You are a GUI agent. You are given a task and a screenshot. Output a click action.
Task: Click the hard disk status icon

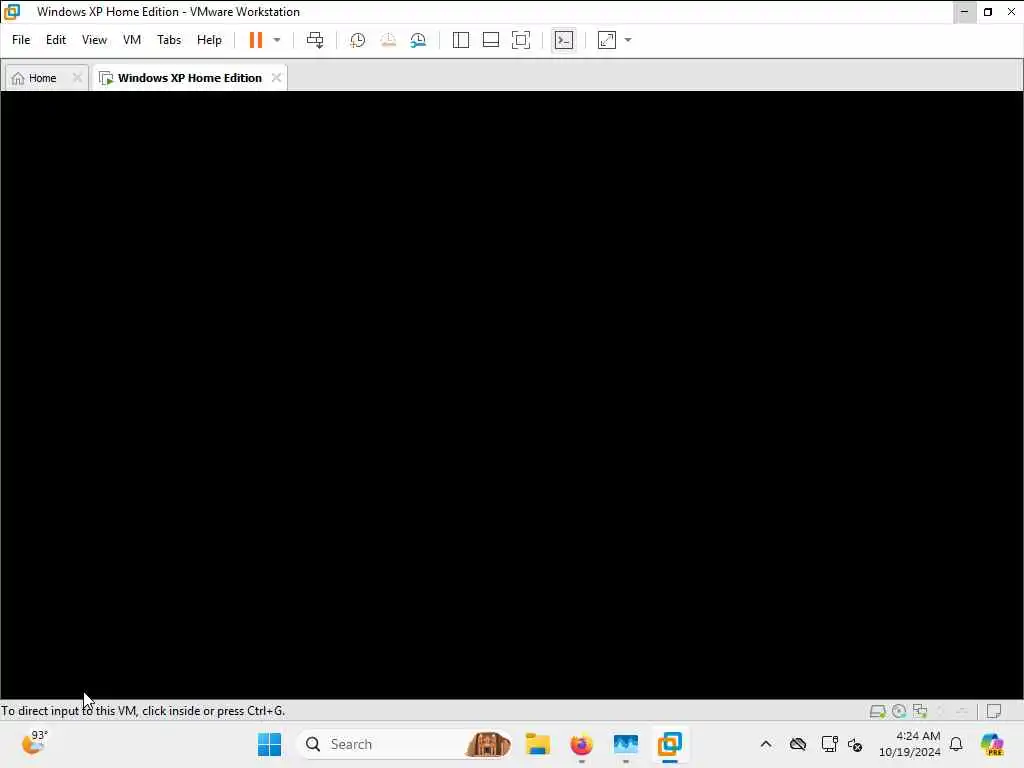click(877, 711)
